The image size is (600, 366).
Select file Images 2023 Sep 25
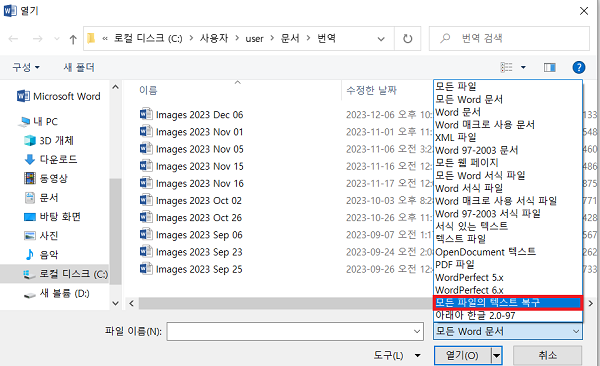191,270
